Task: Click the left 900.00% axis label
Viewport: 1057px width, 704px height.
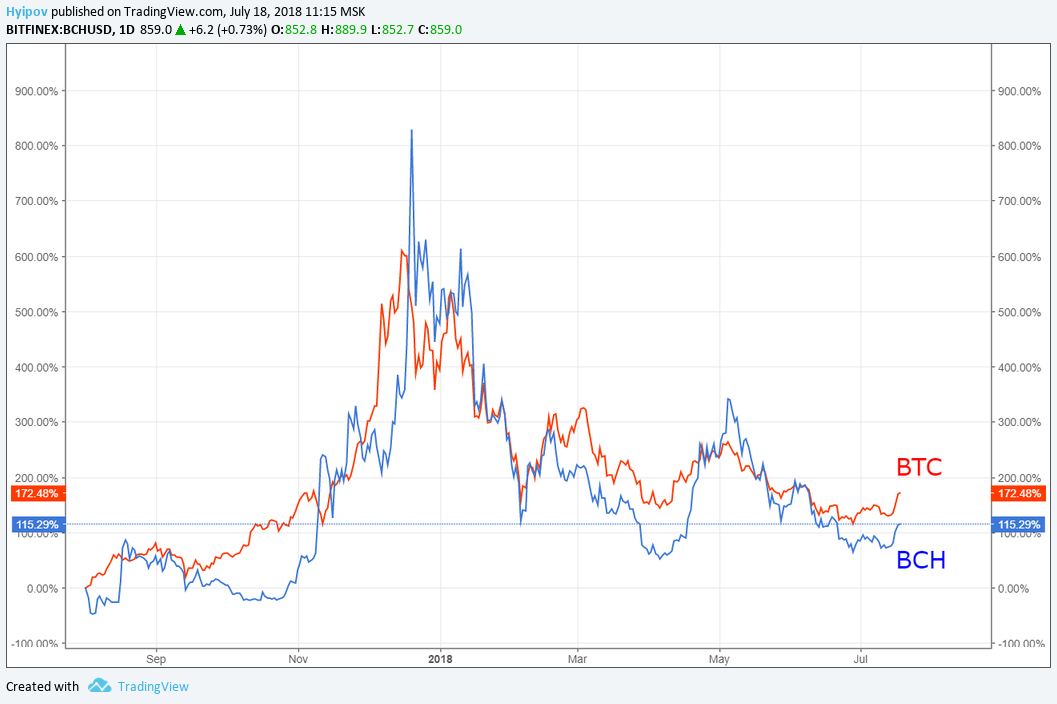Action: [36, 91]
